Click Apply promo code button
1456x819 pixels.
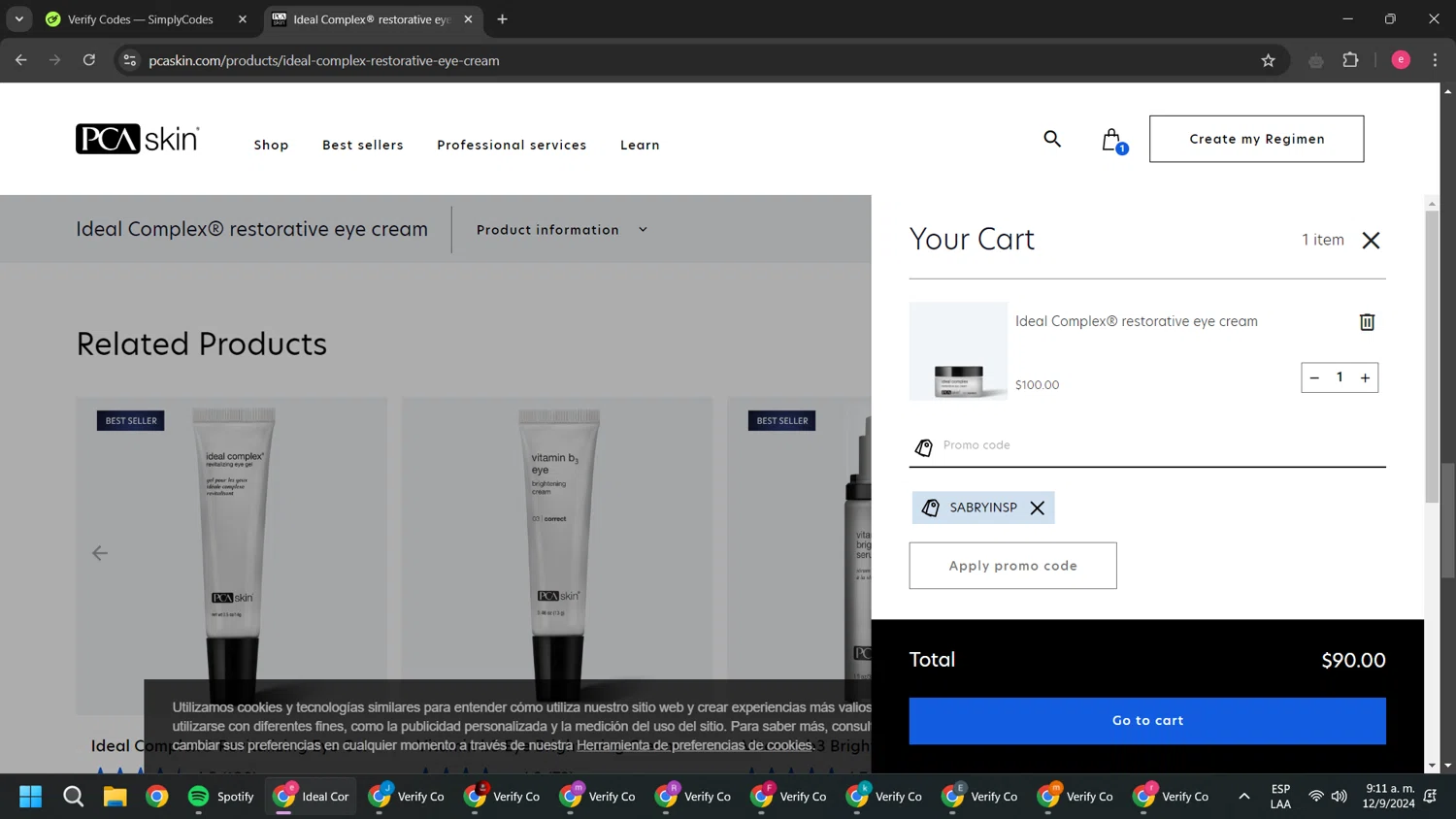pos(1012,566)
